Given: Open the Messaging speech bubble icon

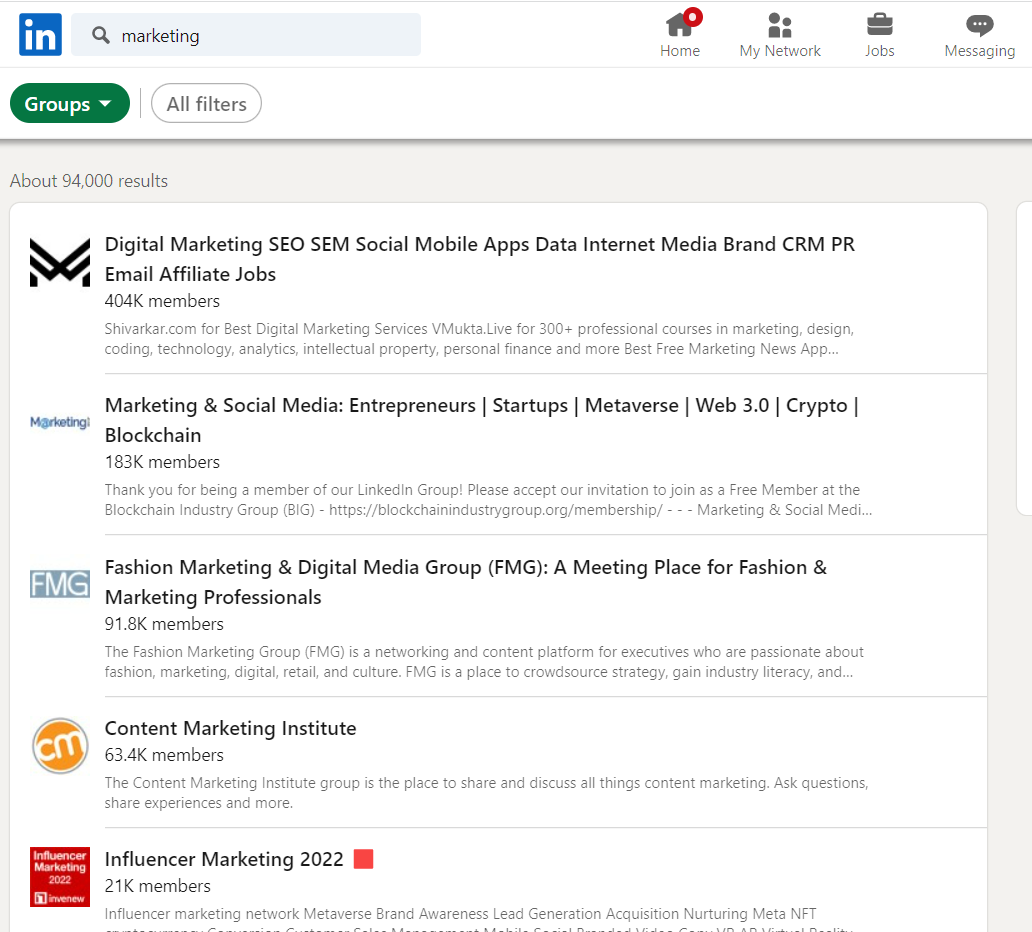Looking at the screenshot, I should pyautogui.click(x=979, y=27).
